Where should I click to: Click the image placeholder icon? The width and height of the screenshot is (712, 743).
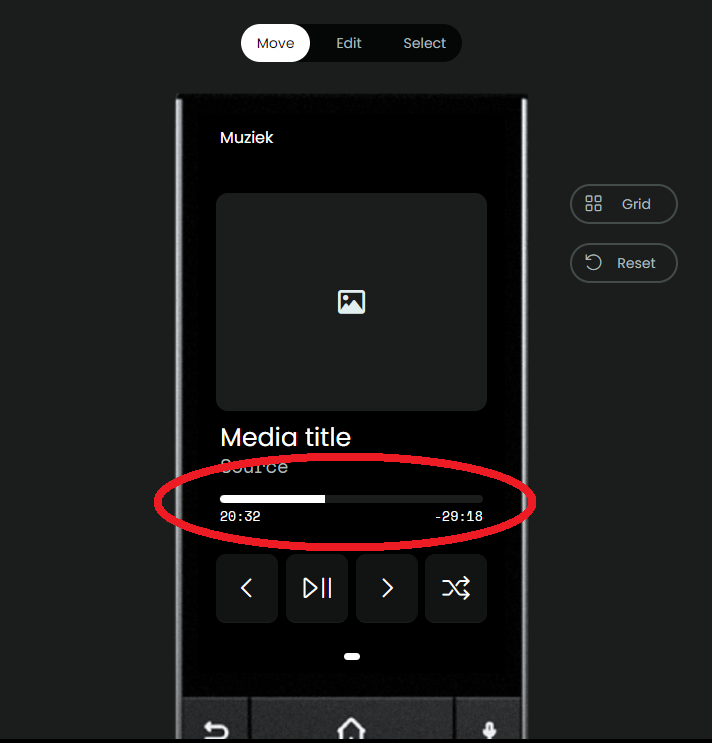[351, 302]
